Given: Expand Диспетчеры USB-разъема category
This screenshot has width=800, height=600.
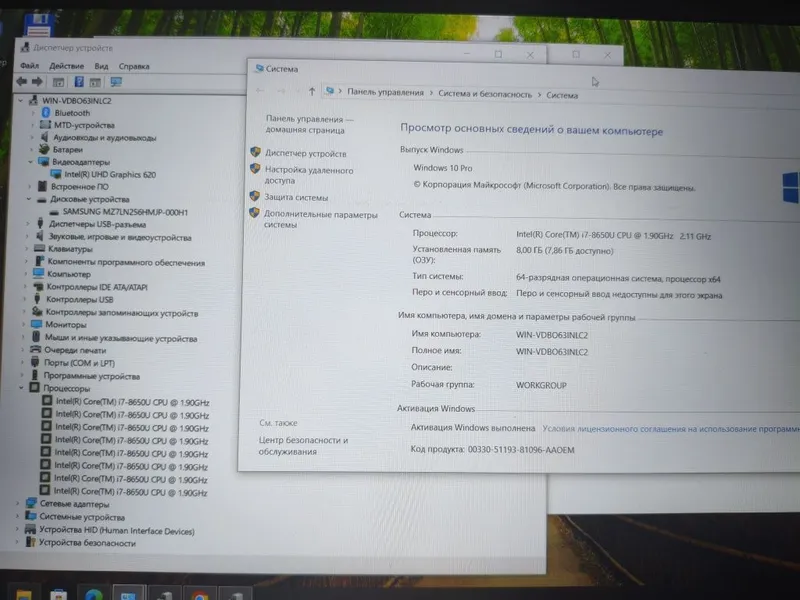Looking at the screenshot, I should (28, 224).
